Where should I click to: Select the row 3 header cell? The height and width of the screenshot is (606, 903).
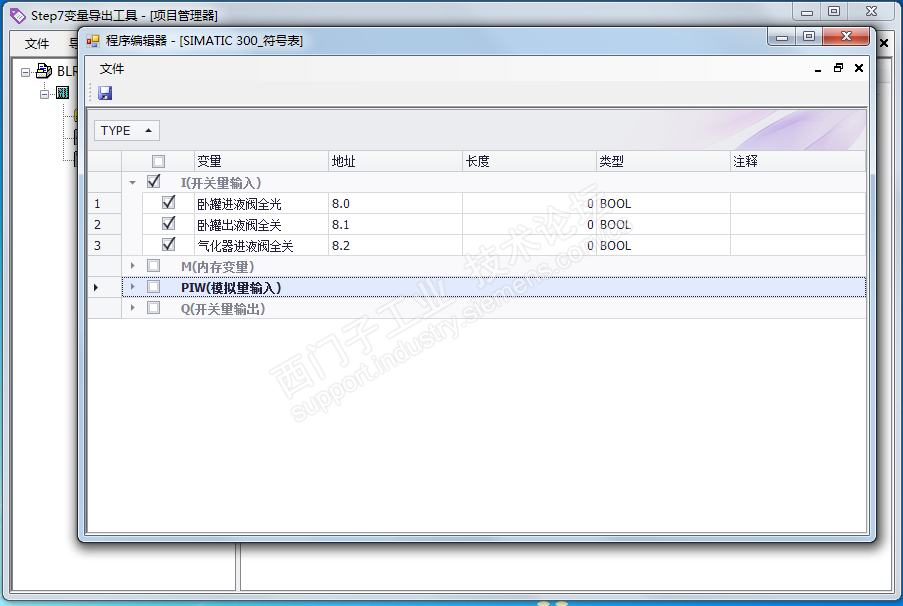click(104, 245)
